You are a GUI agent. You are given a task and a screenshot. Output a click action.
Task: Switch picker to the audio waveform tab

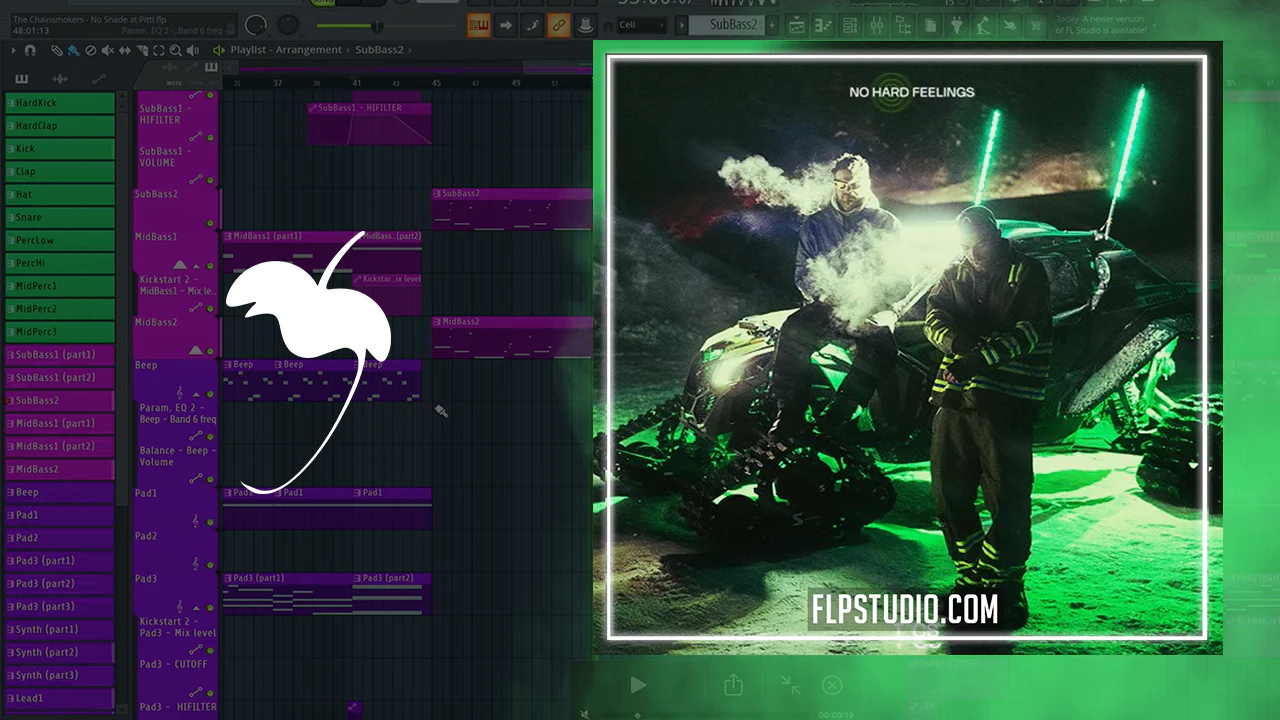pos(60,79)
